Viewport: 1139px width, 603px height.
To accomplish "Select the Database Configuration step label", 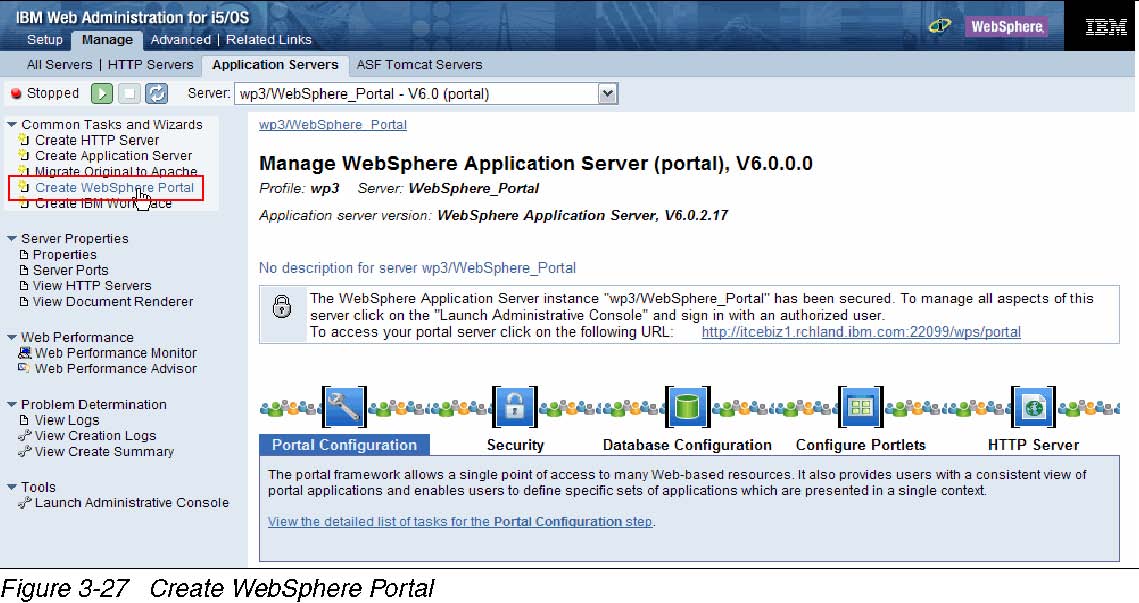I will pyautogui.click(x=687, y=445).
